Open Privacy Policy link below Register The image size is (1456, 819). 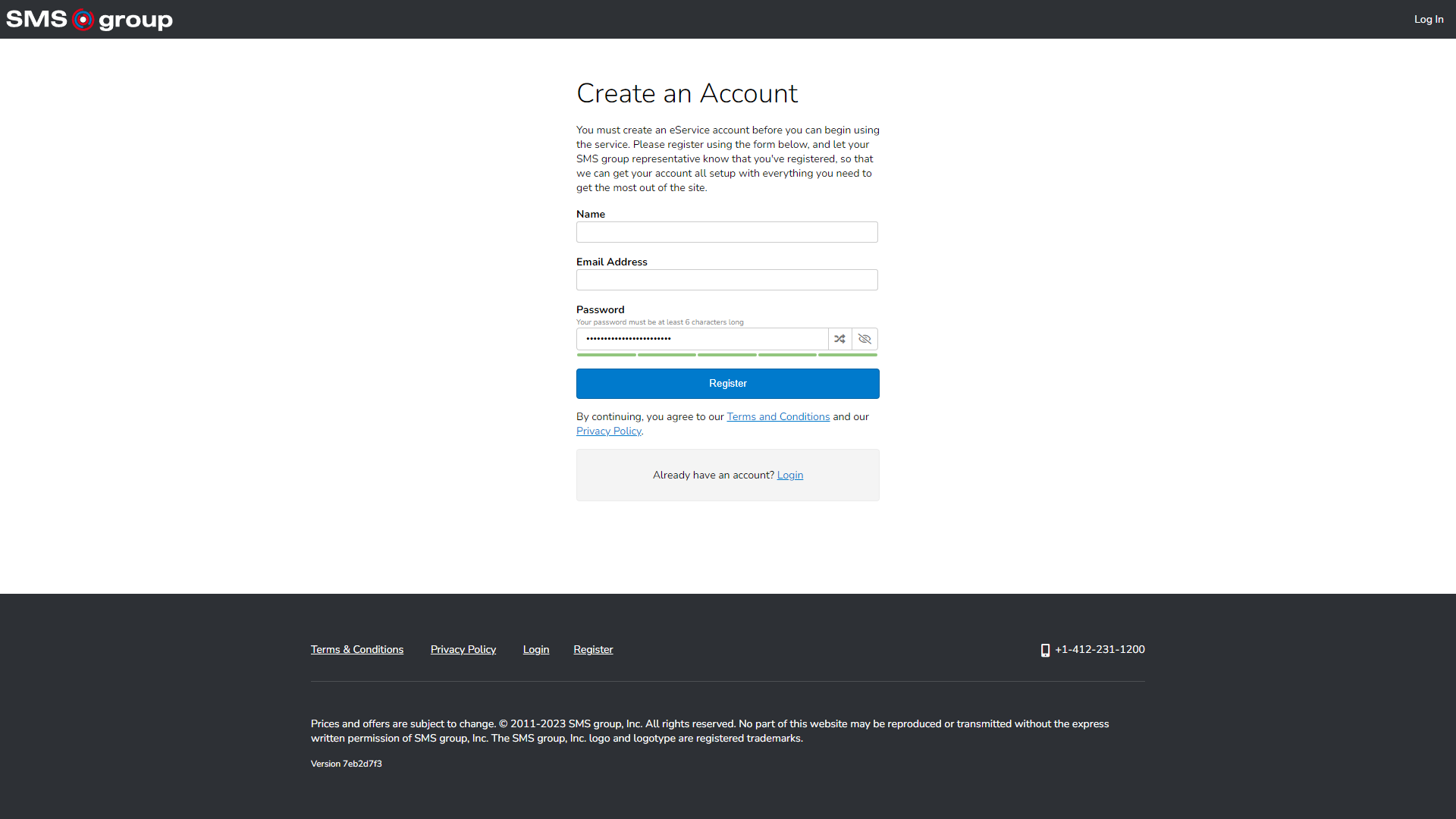coord(608,431)
